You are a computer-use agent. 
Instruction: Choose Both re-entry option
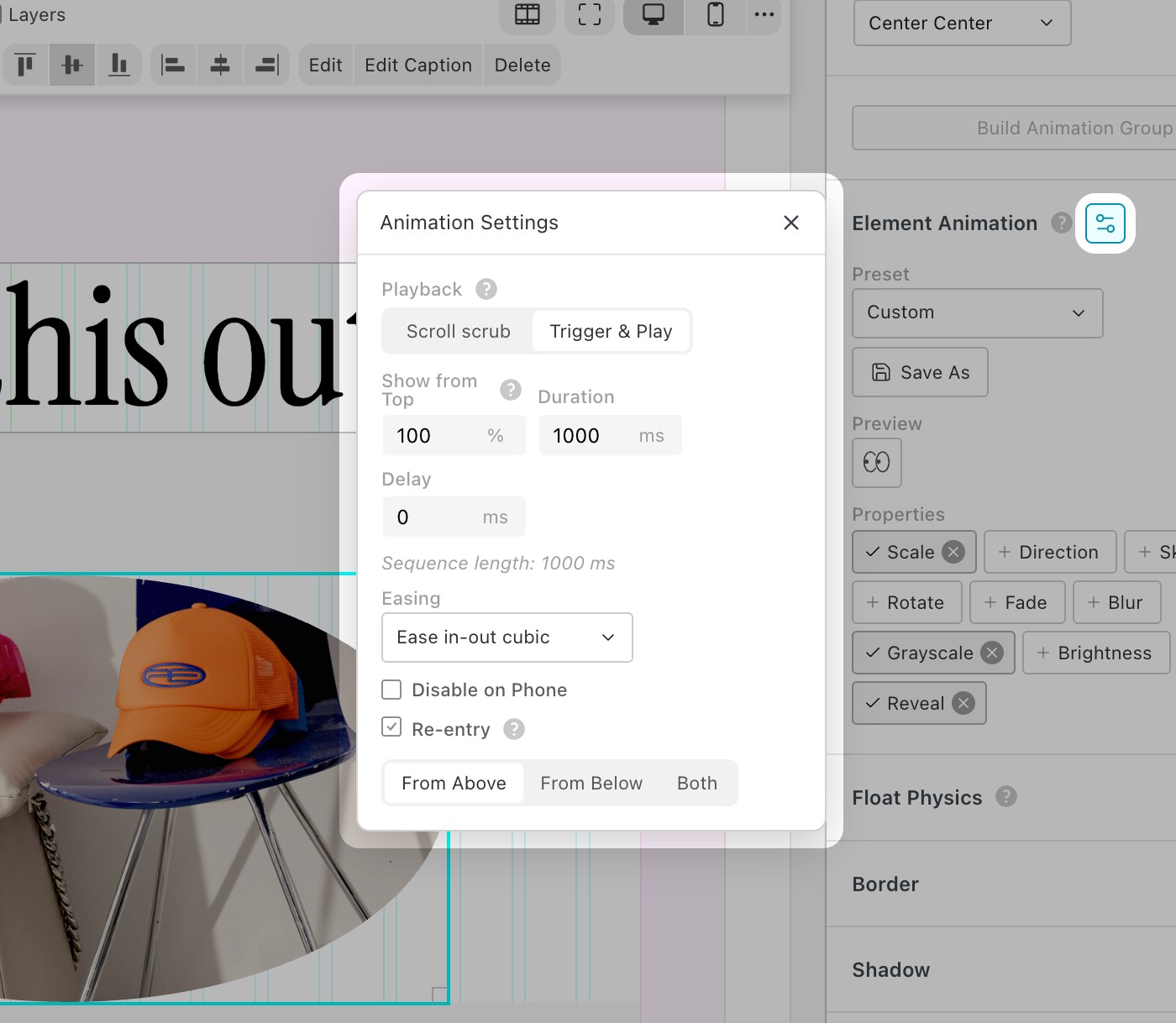click(x=697, y=783)
